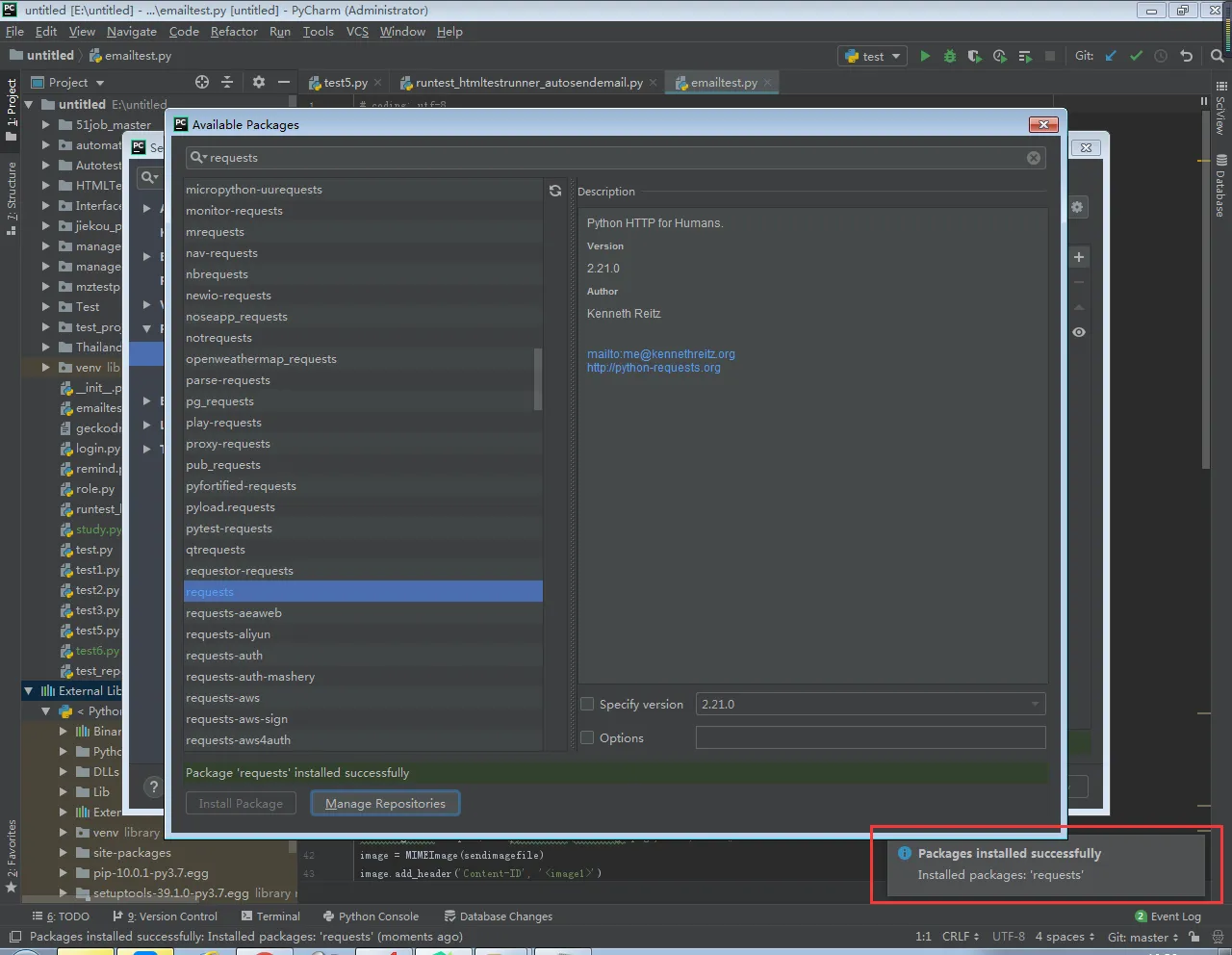Expand the venv lib folder

(45, 367)
